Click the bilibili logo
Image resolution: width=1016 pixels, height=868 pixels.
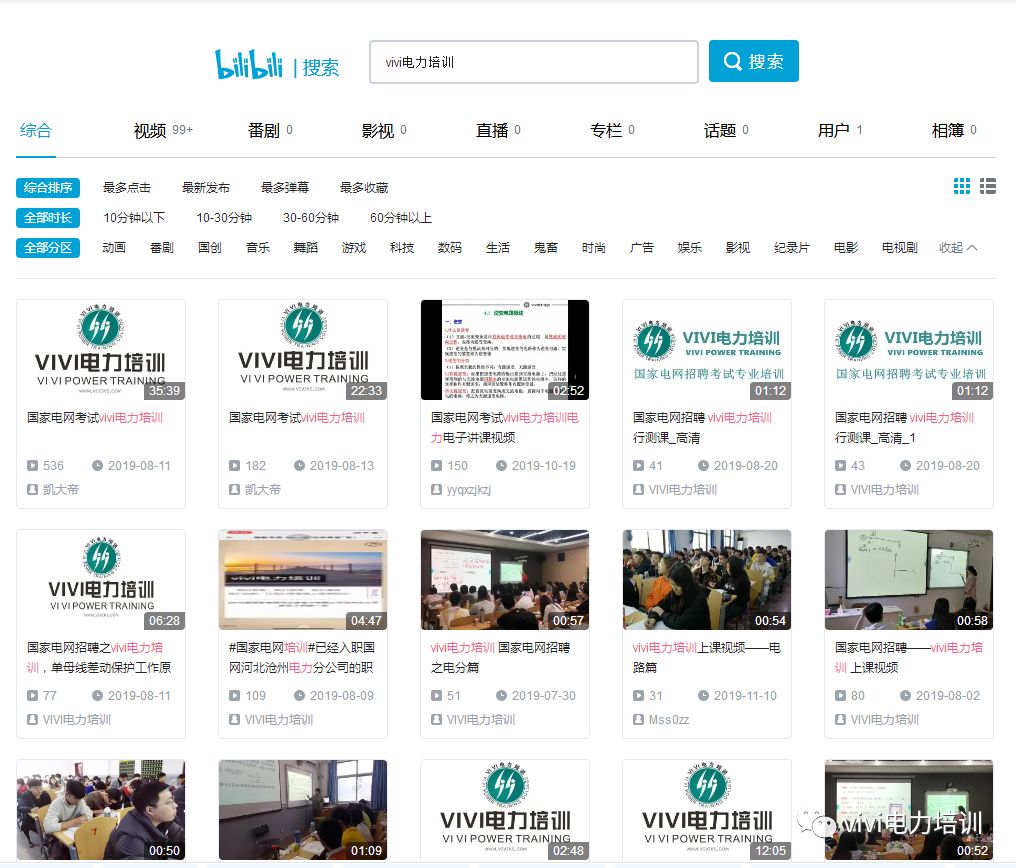249,63
